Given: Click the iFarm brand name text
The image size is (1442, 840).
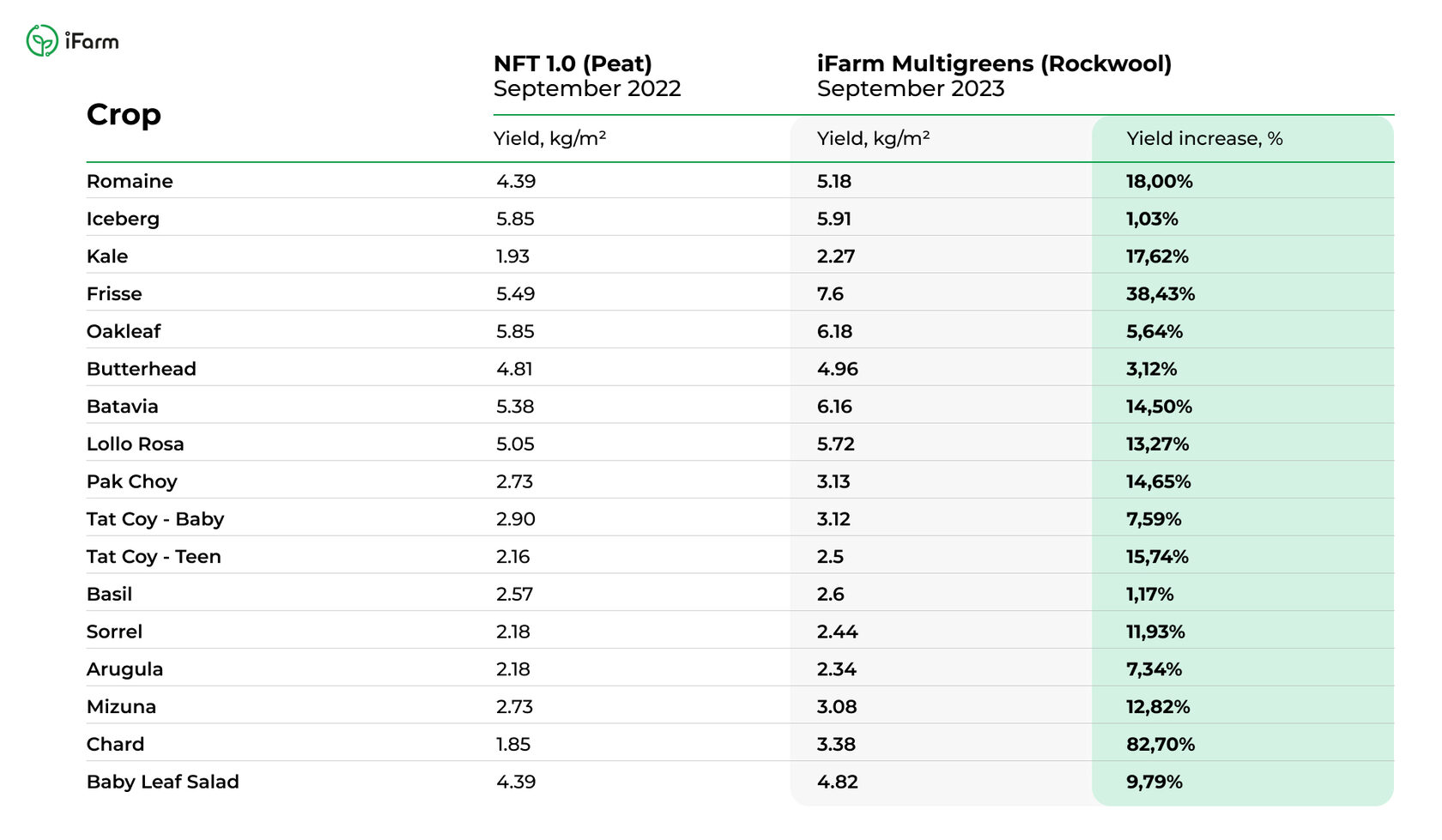Looking at the screenshot, I should (x=92, y=41).
